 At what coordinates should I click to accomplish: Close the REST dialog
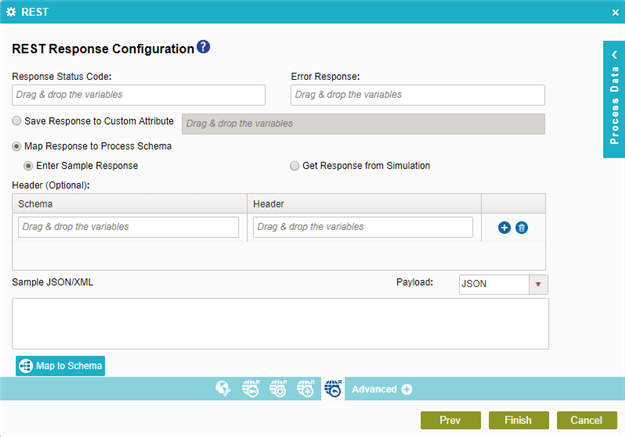pos(615,13)
